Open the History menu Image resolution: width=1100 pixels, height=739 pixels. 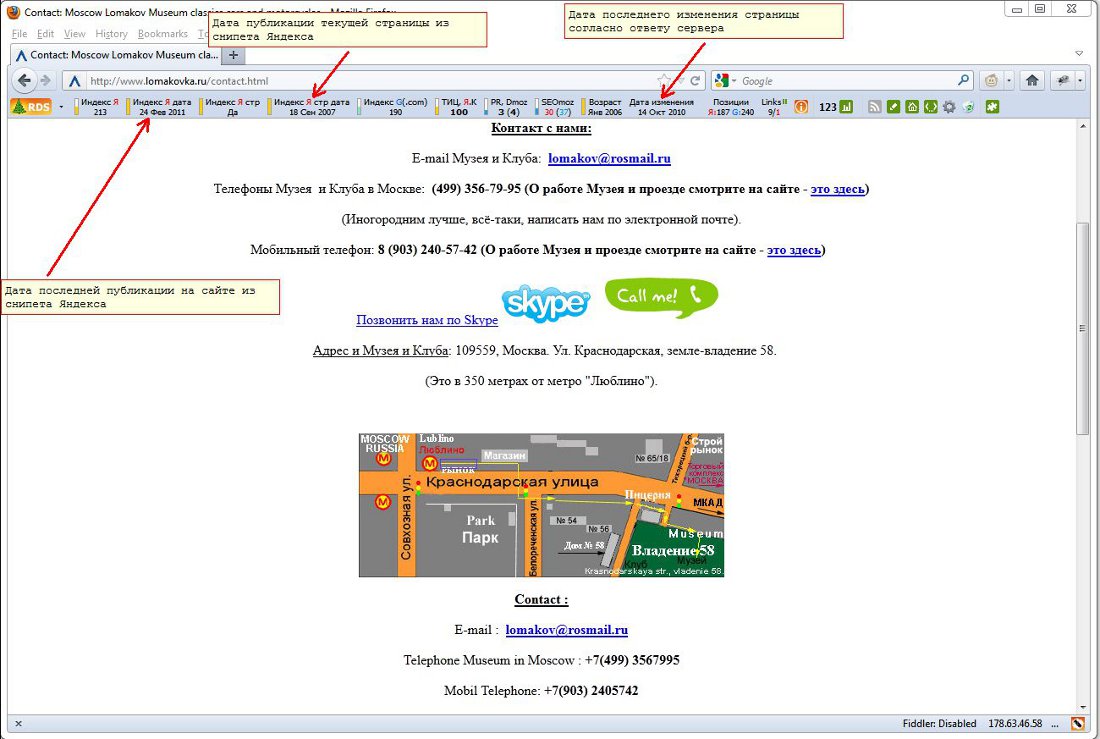click(111, 34)
